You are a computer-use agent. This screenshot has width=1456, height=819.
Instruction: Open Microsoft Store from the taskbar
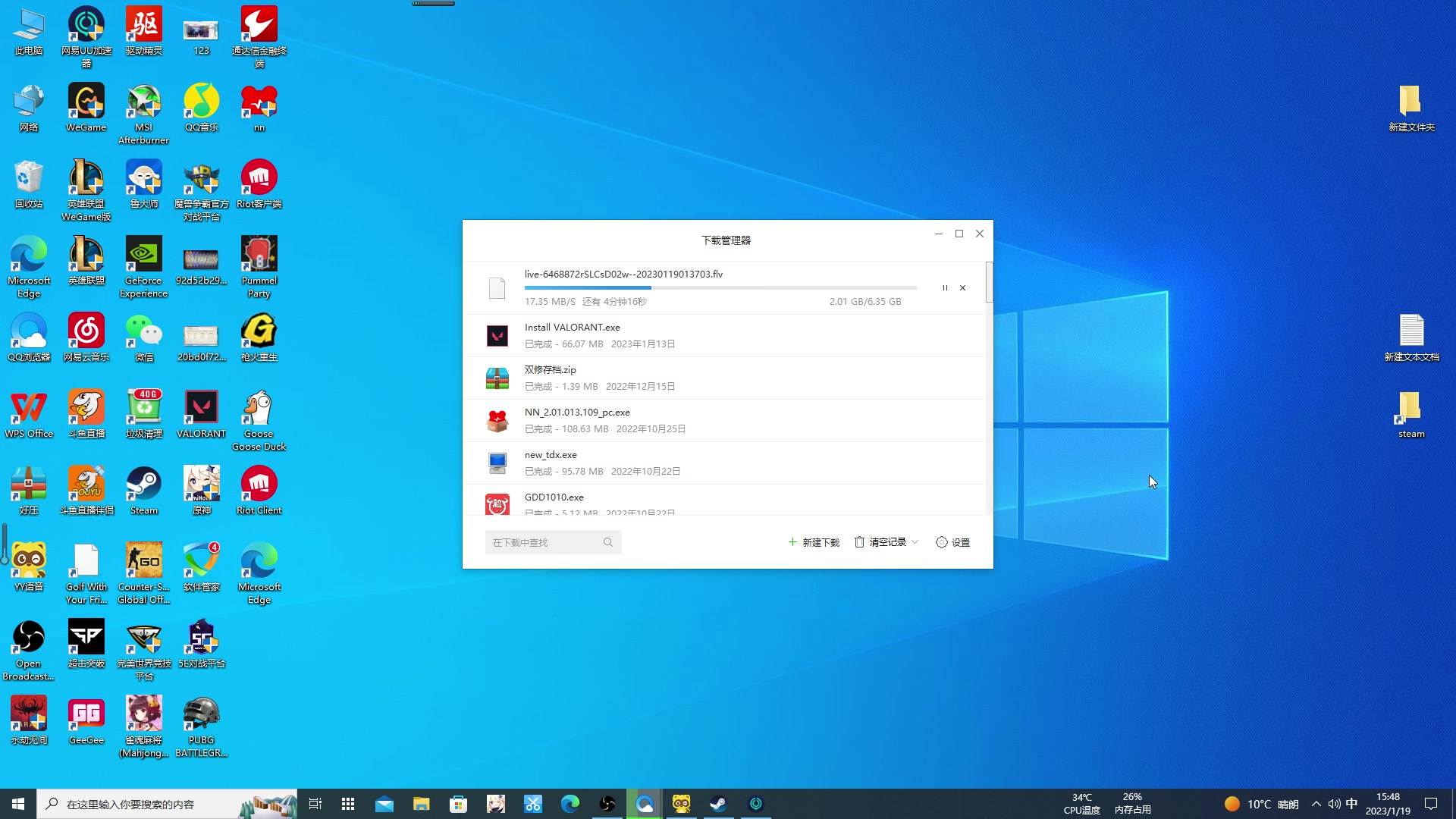coord(458,804)
